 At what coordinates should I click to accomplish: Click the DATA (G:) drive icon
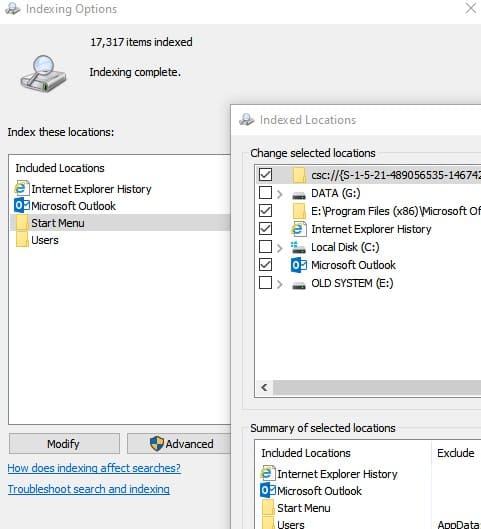(x=299, y=195)
